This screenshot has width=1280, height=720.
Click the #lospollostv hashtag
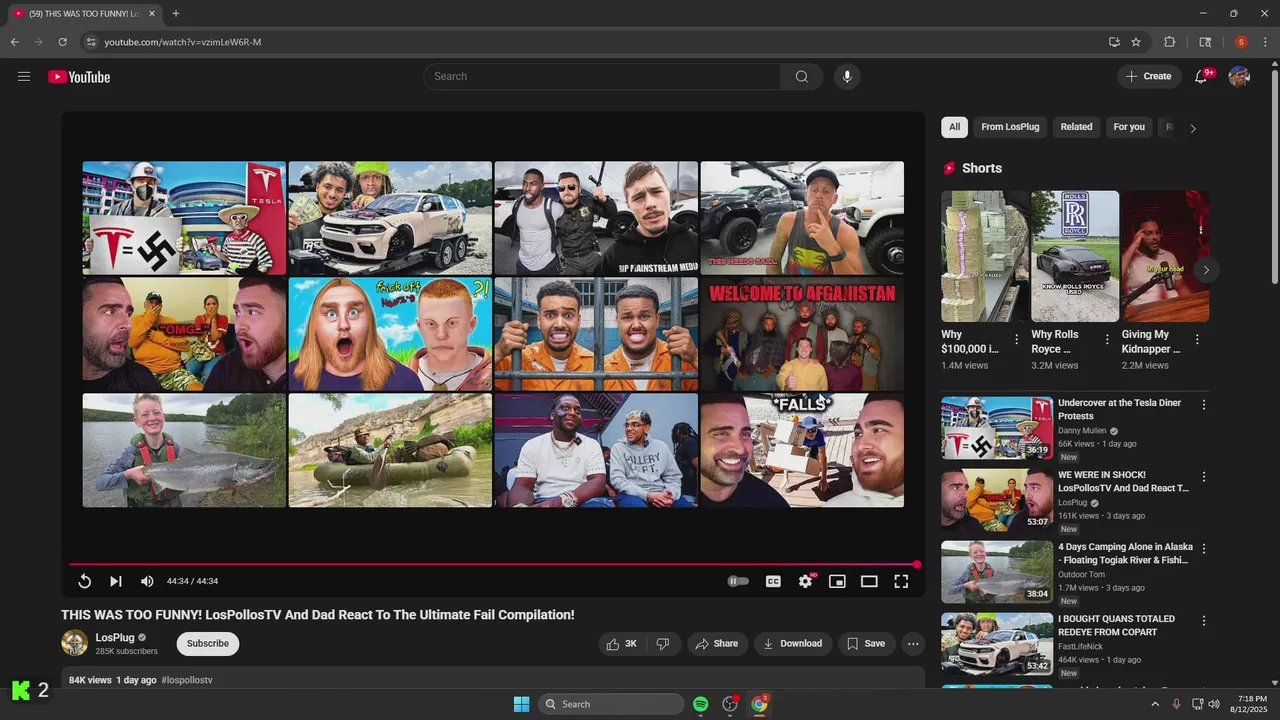tap(187, 680)
